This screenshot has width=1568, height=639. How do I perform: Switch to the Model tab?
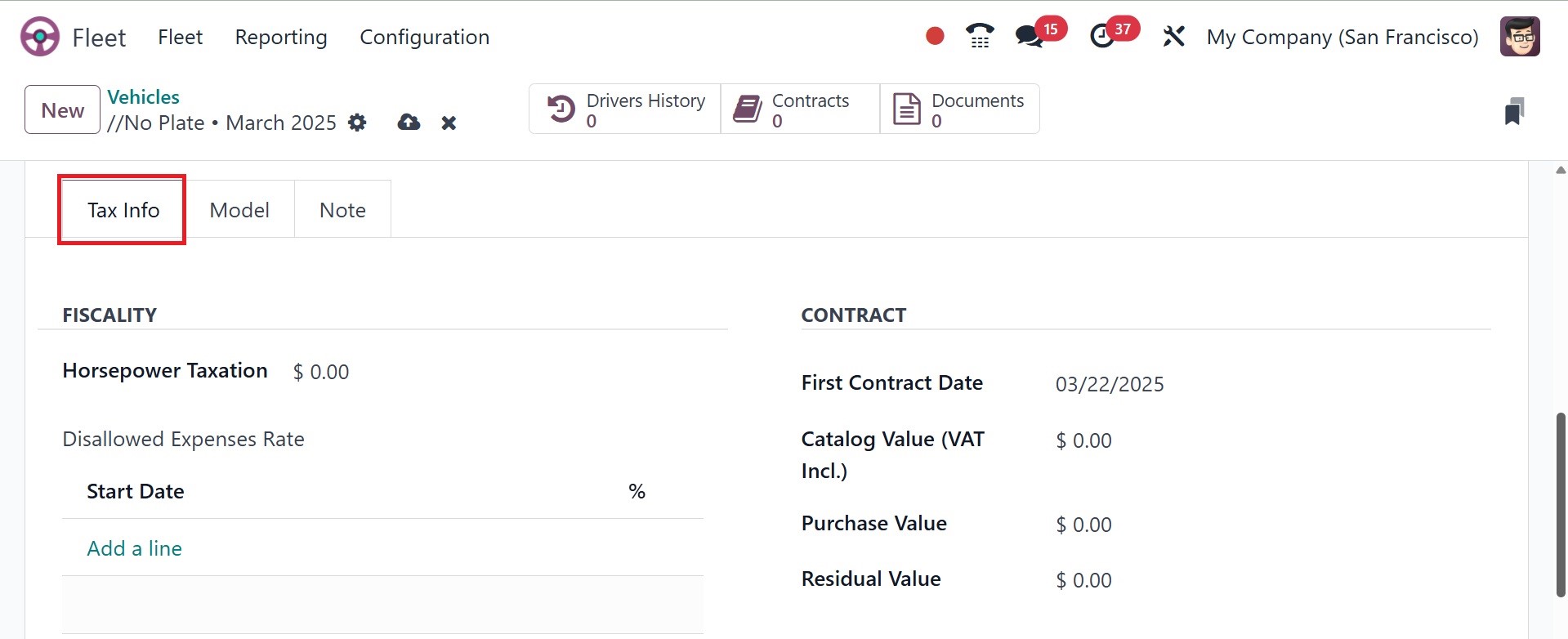coord(239,209)
